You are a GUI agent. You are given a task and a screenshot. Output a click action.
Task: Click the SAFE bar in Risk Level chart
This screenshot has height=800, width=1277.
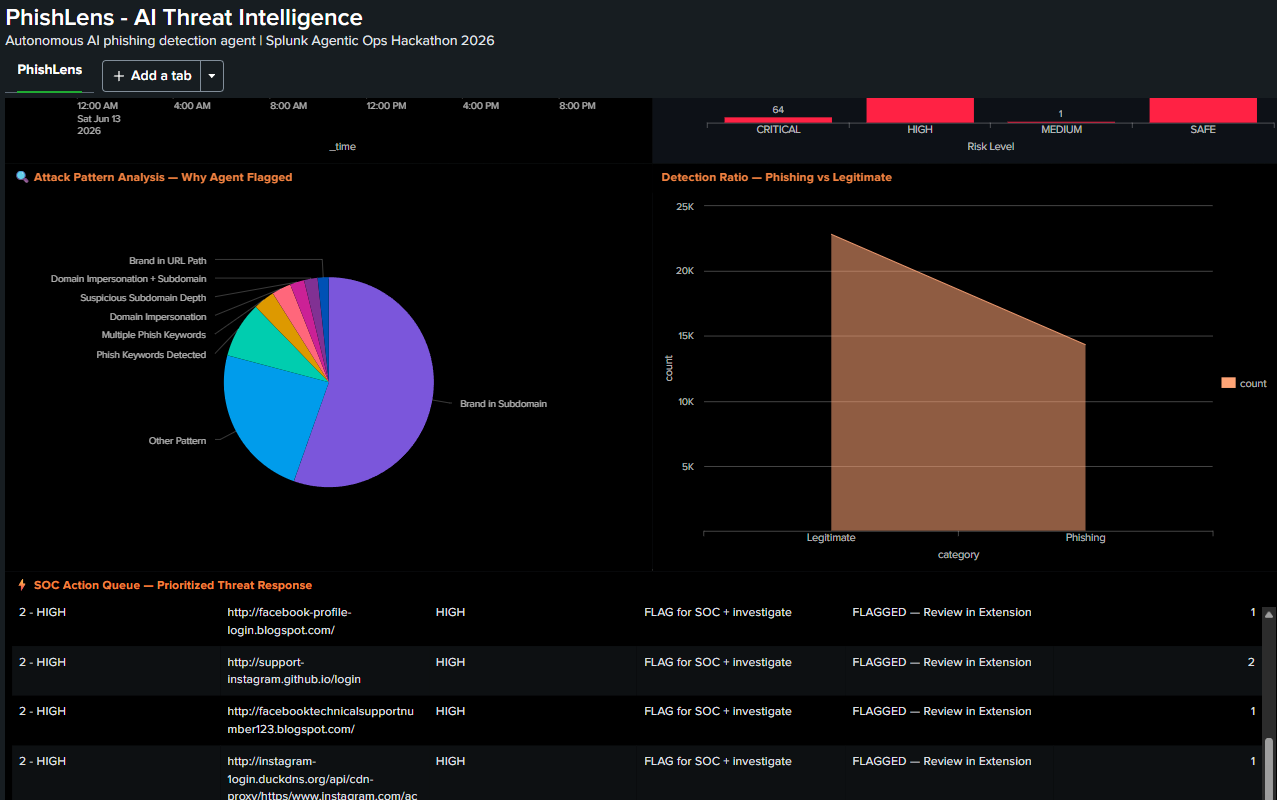click(x=1203, y=110)
